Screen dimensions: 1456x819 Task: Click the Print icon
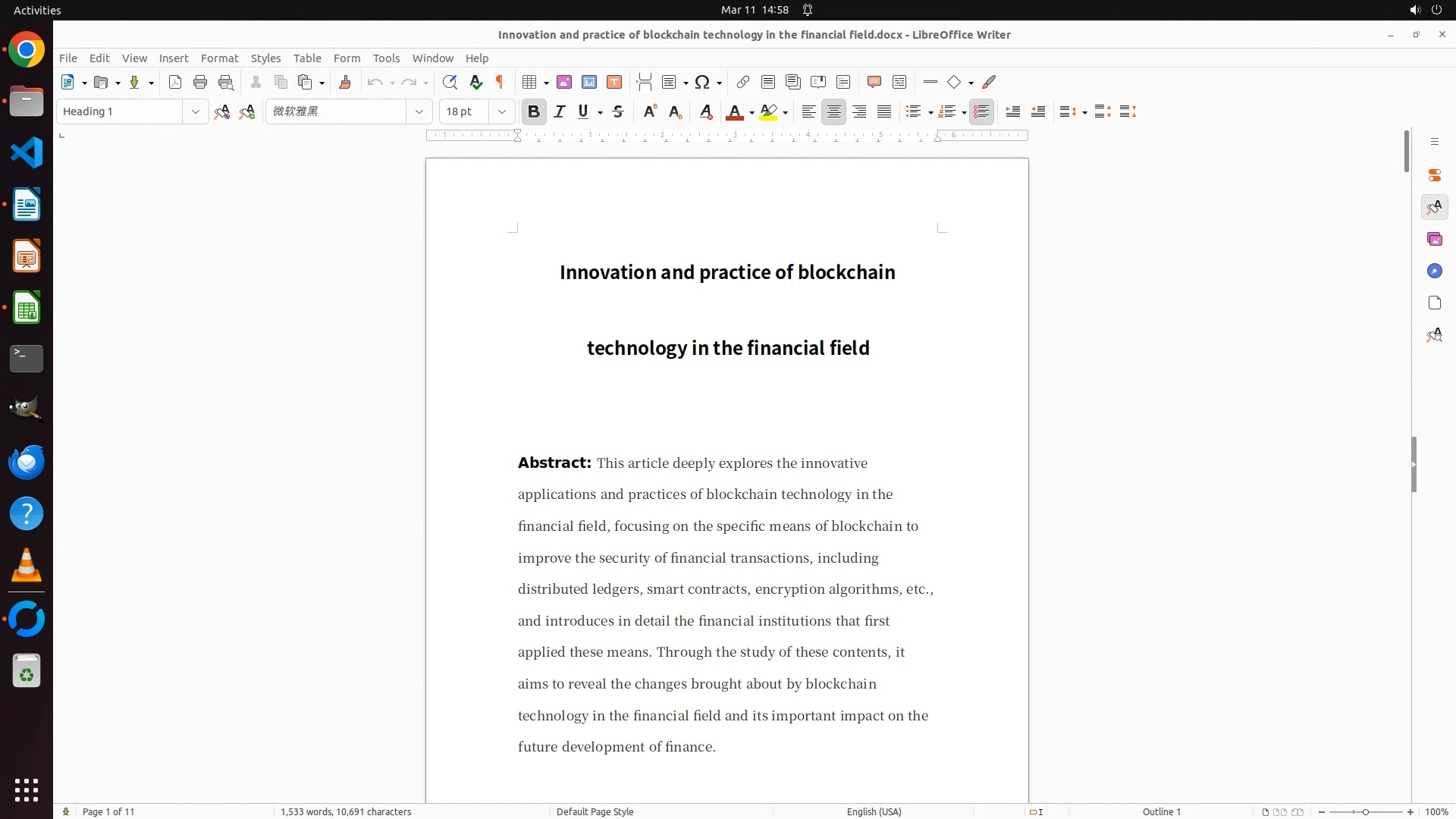[200, 83]
